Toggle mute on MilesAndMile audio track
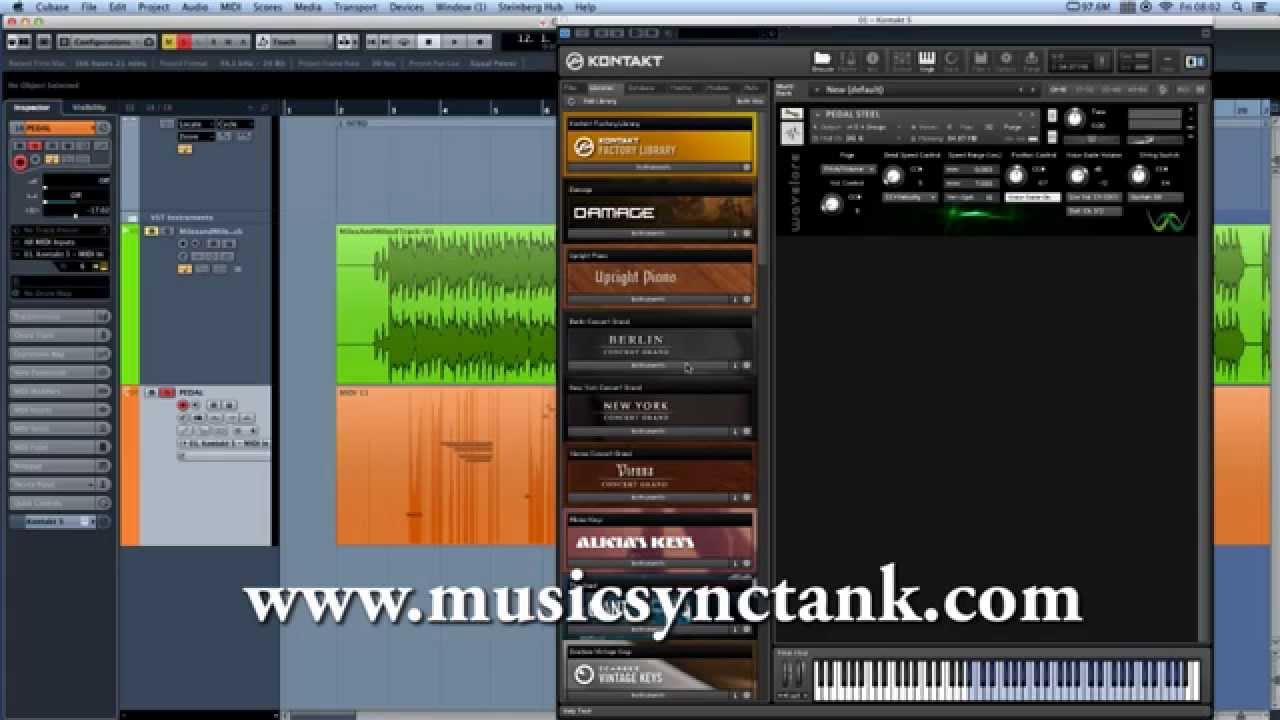1280x720 pixels. [x=152, y=231]
